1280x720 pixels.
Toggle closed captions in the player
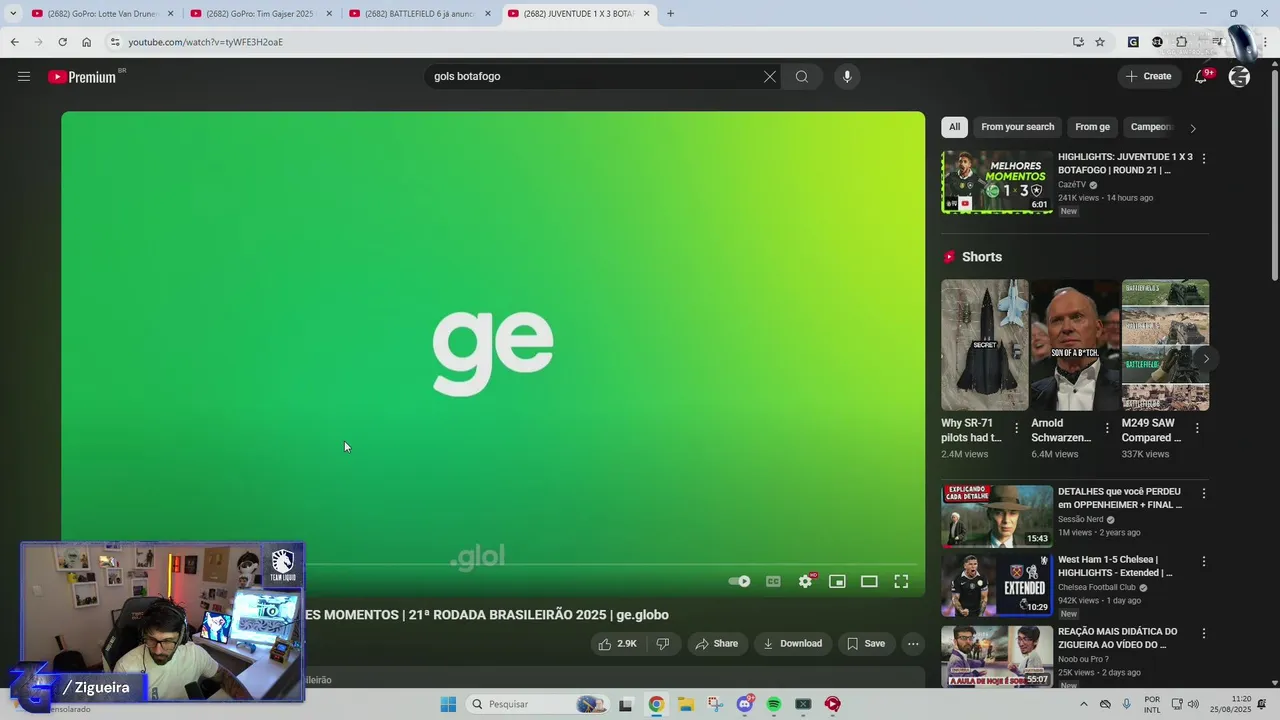tap(773, 581)
